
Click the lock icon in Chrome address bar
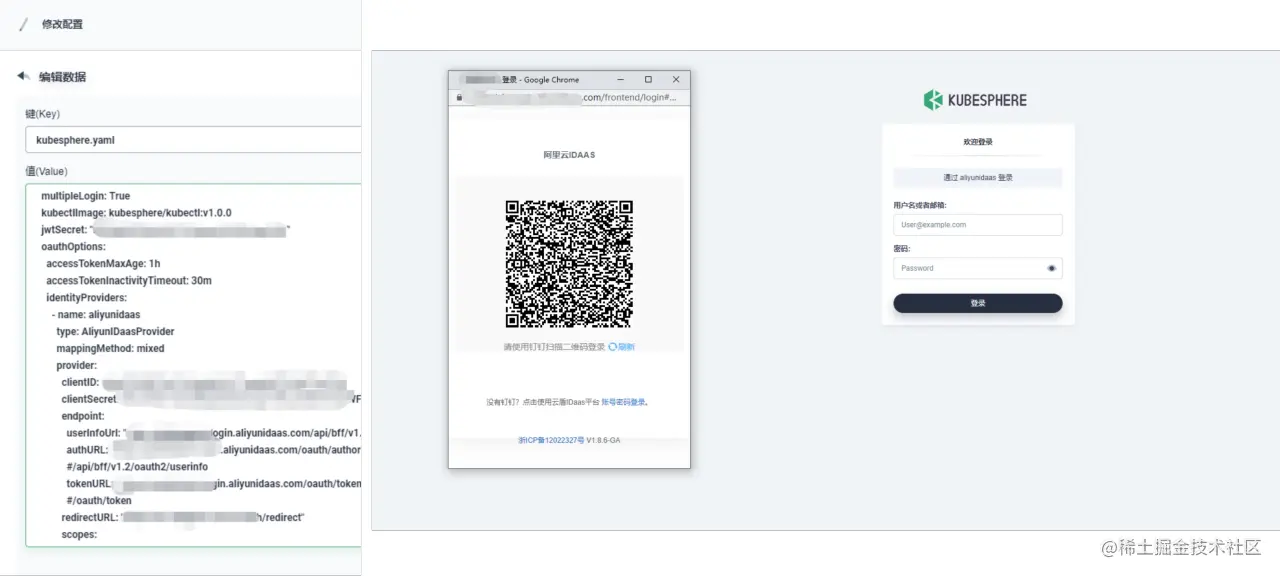click(x=459, y=97)
